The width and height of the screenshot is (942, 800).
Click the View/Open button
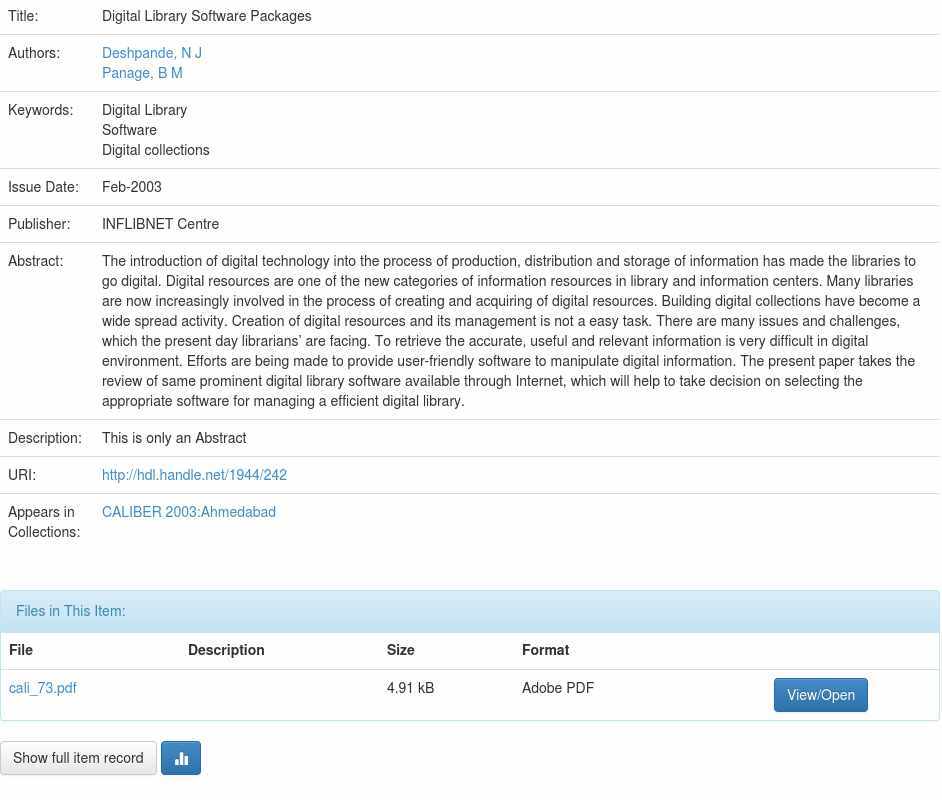pos(820,695)
